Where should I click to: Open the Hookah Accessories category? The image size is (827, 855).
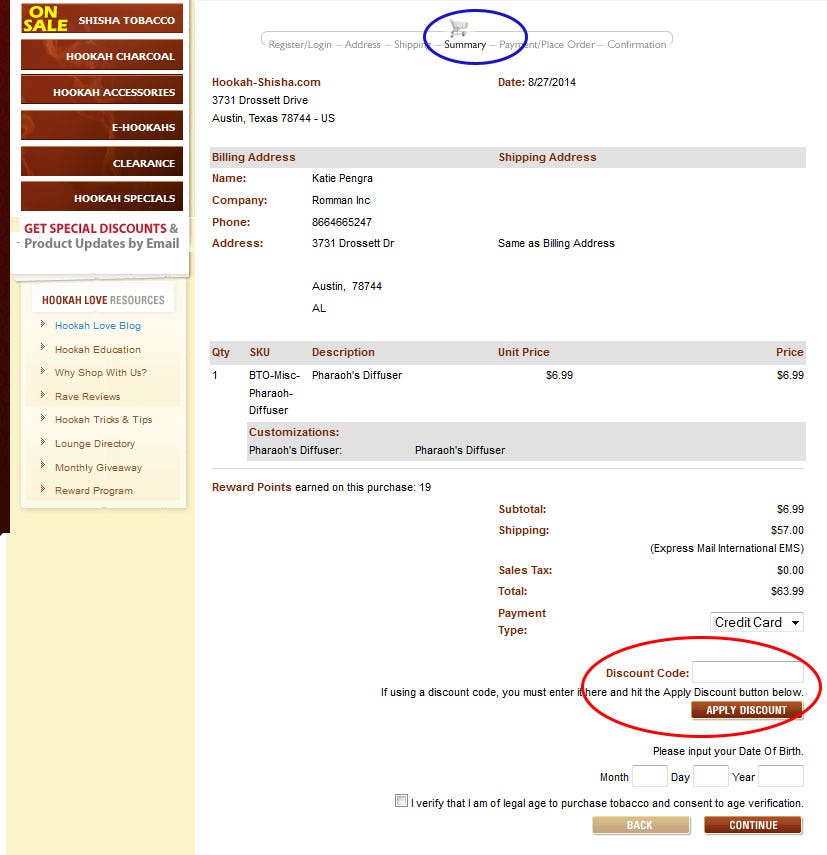point(102,90)
